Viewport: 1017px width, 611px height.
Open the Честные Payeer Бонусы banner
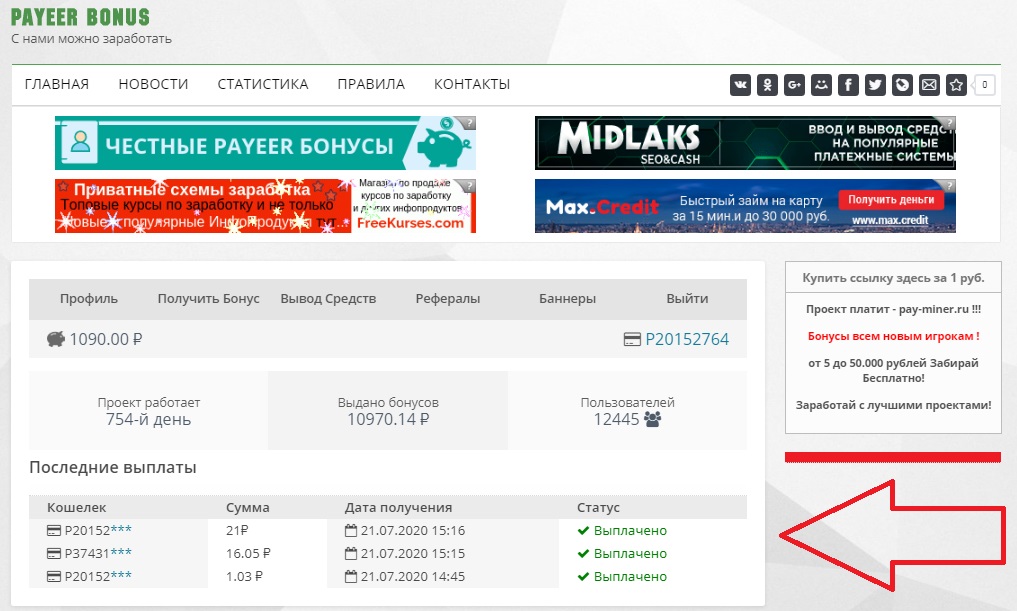265,143
